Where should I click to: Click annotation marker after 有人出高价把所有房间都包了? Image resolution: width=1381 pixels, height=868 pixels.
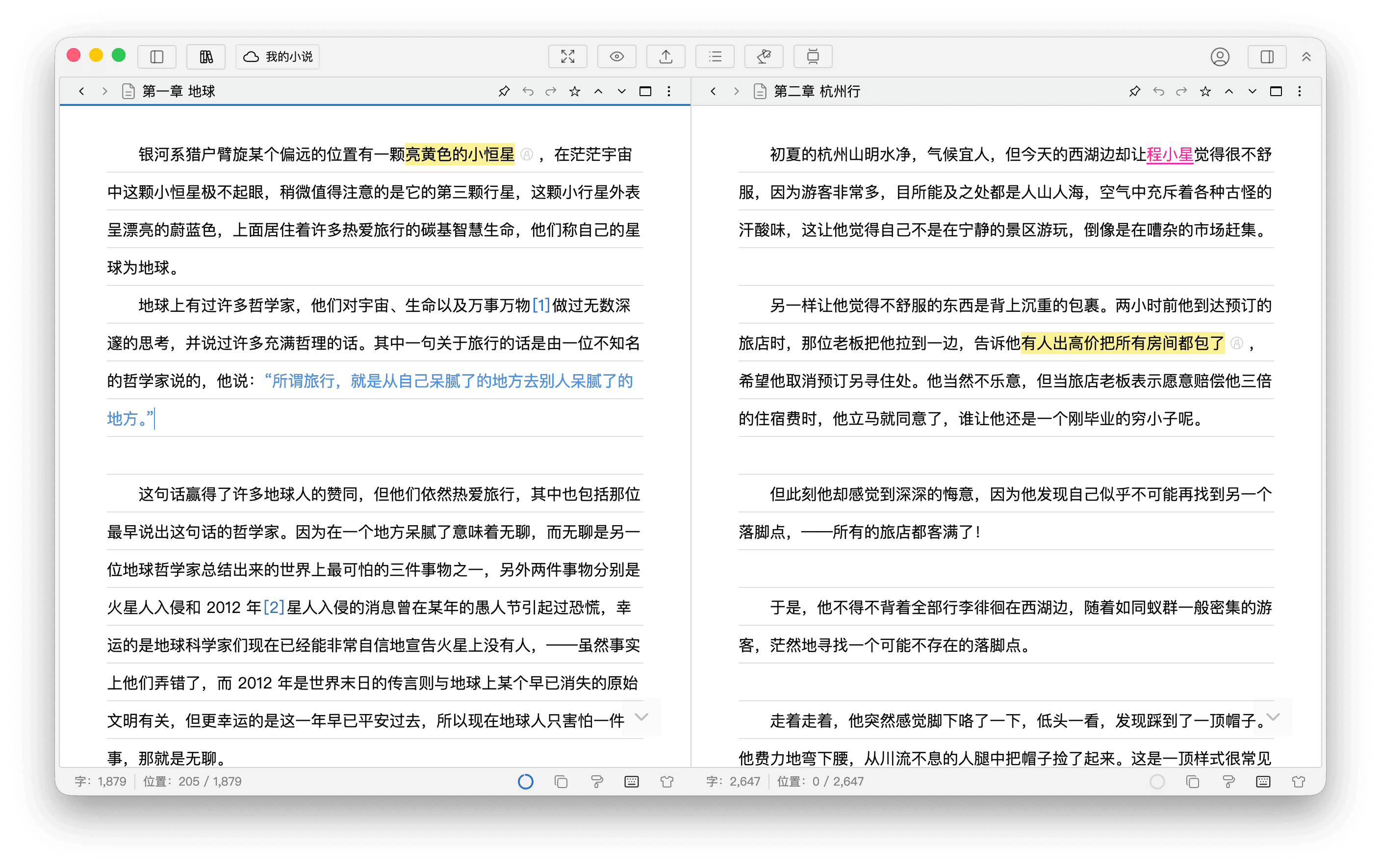click(x=1237, y=343)
